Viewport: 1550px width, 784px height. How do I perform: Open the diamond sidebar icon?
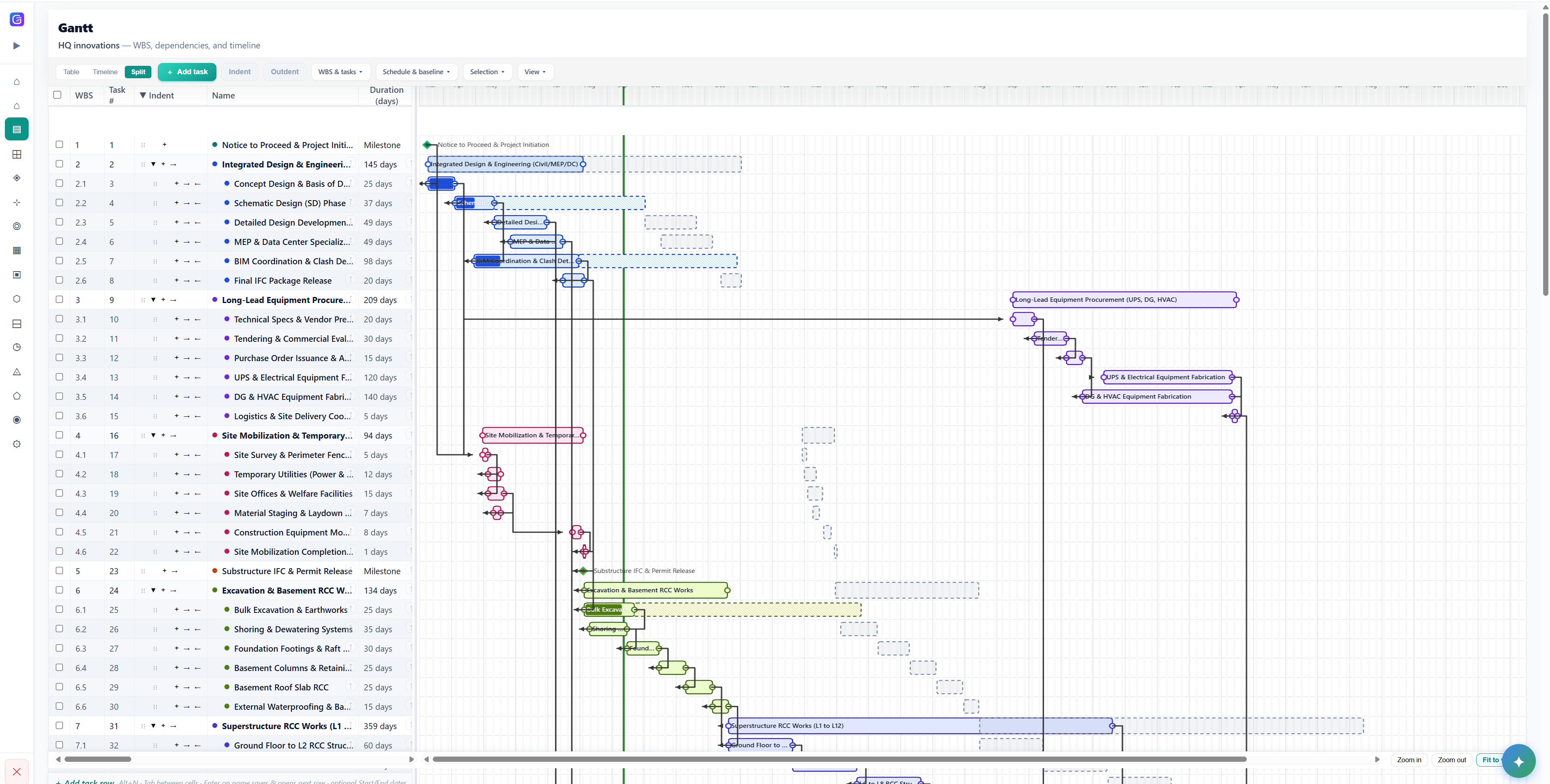click(x=17, y=178)
